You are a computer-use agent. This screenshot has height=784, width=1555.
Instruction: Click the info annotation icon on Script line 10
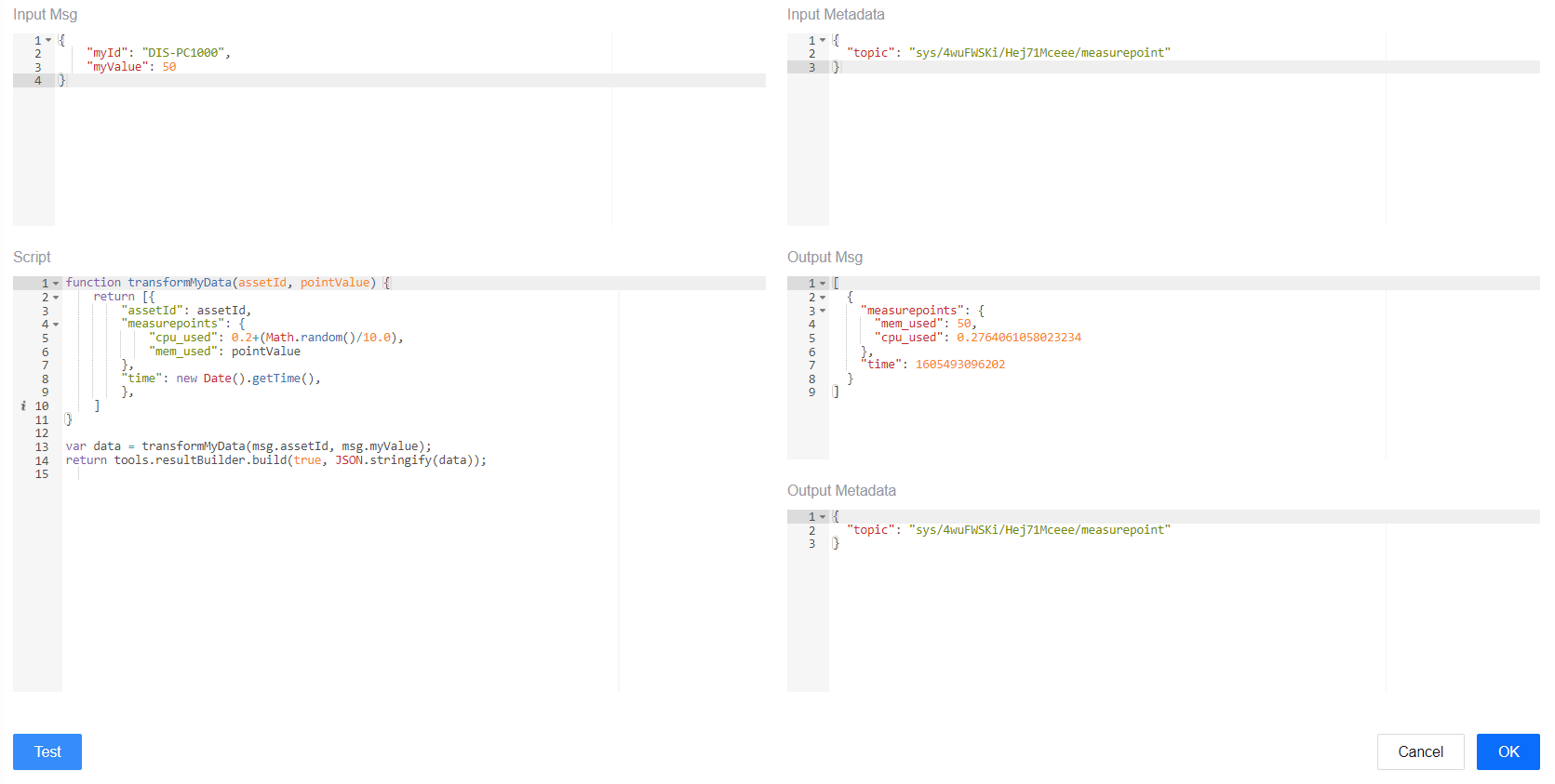coord(23,406)
